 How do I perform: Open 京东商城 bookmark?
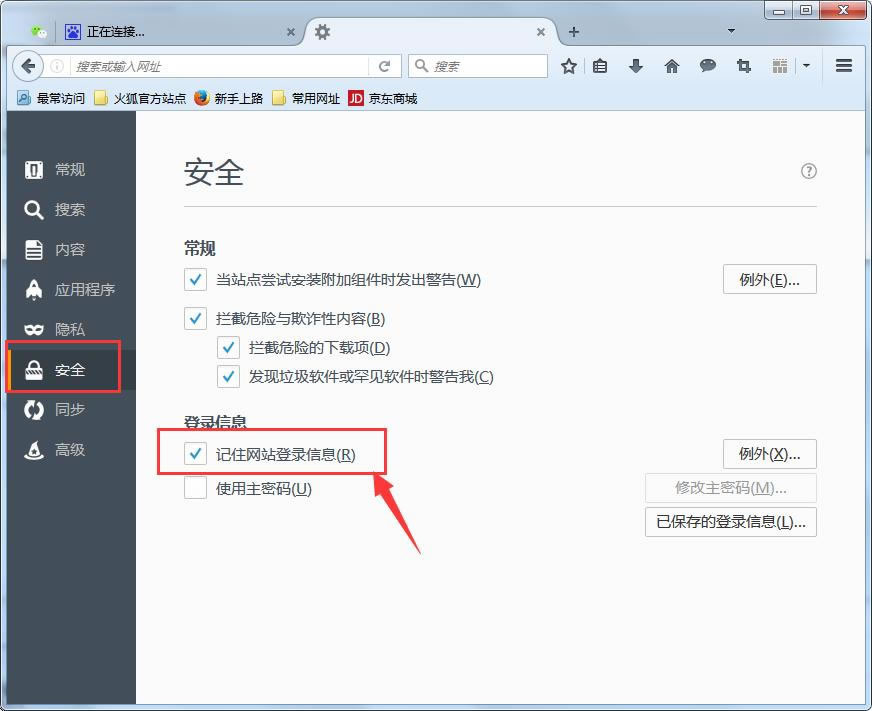coord(383,98)
